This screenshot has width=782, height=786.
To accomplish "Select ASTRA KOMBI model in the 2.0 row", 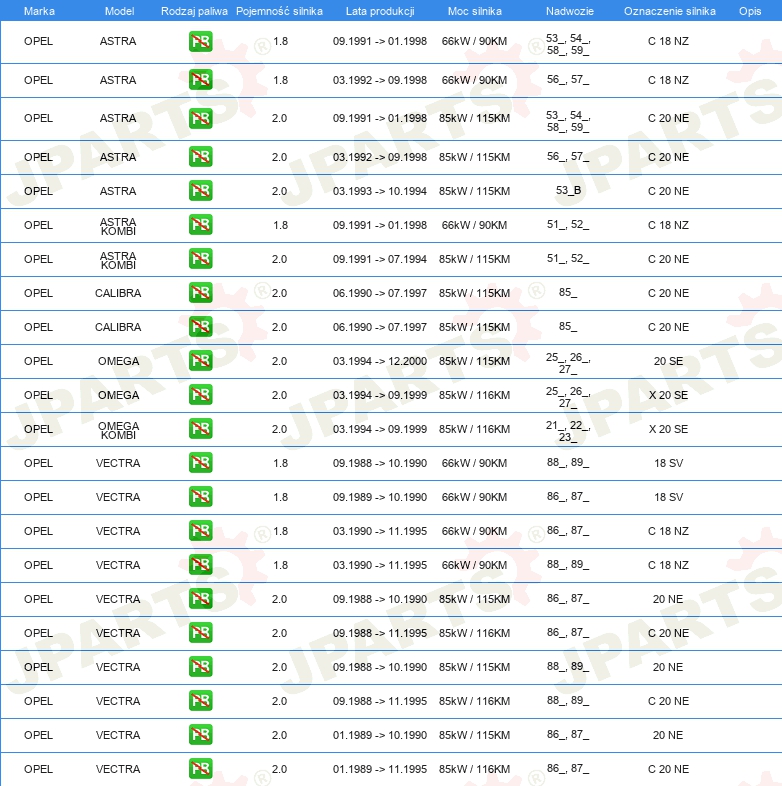I will pos(118,260).
